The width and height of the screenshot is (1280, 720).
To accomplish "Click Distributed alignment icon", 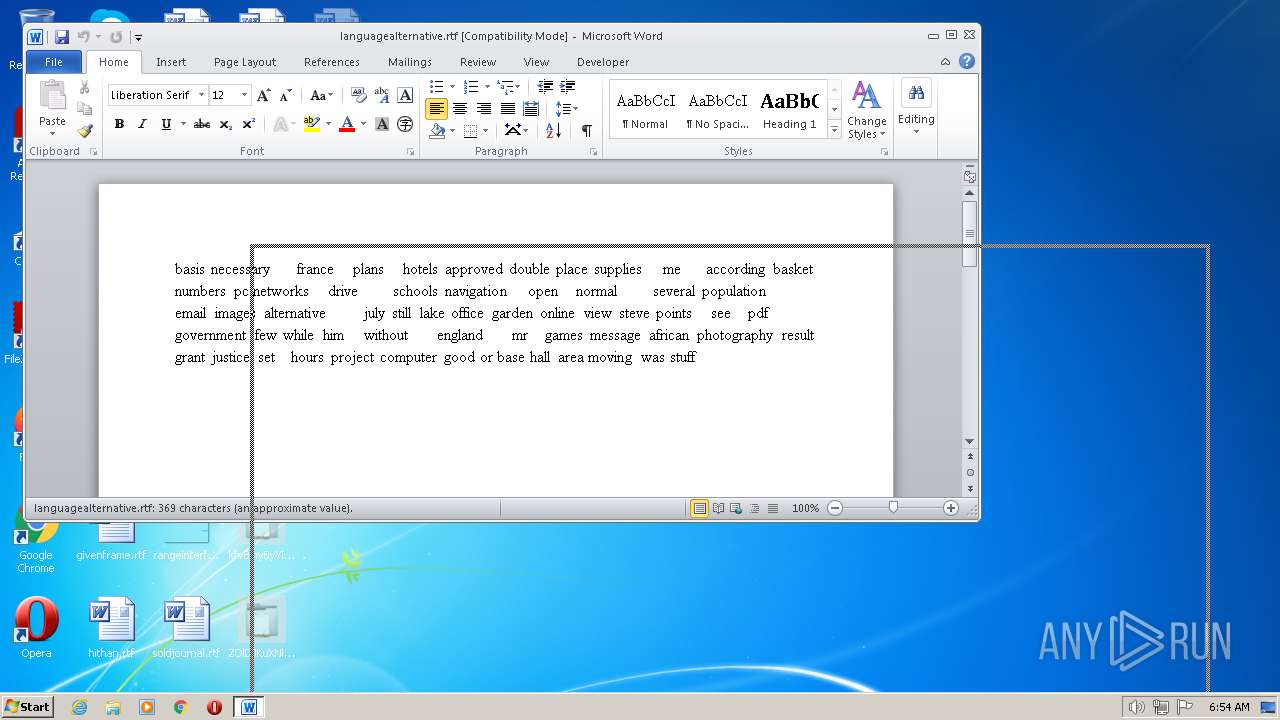I will [531, 108].
